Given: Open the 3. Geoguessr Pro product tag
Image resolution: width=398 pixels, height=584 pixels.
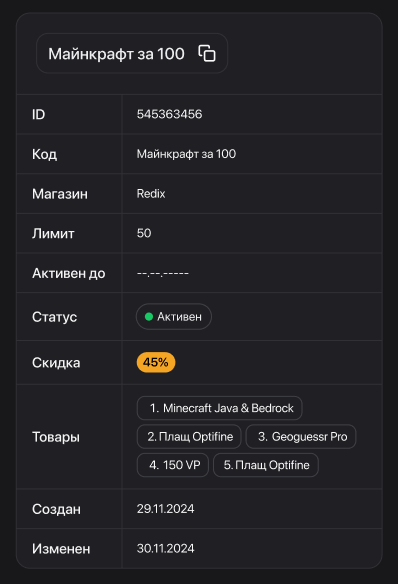Looking at the screenshot, I should click(x=301, y=437).
